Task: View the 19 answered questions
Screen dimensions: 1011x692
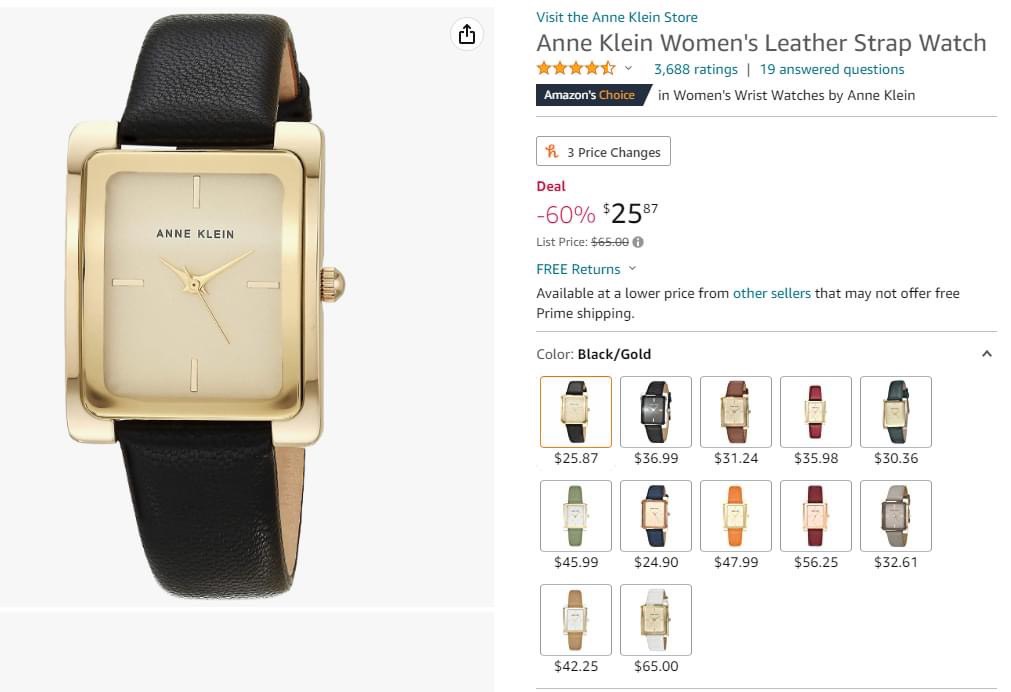Action: click(831, 69)
